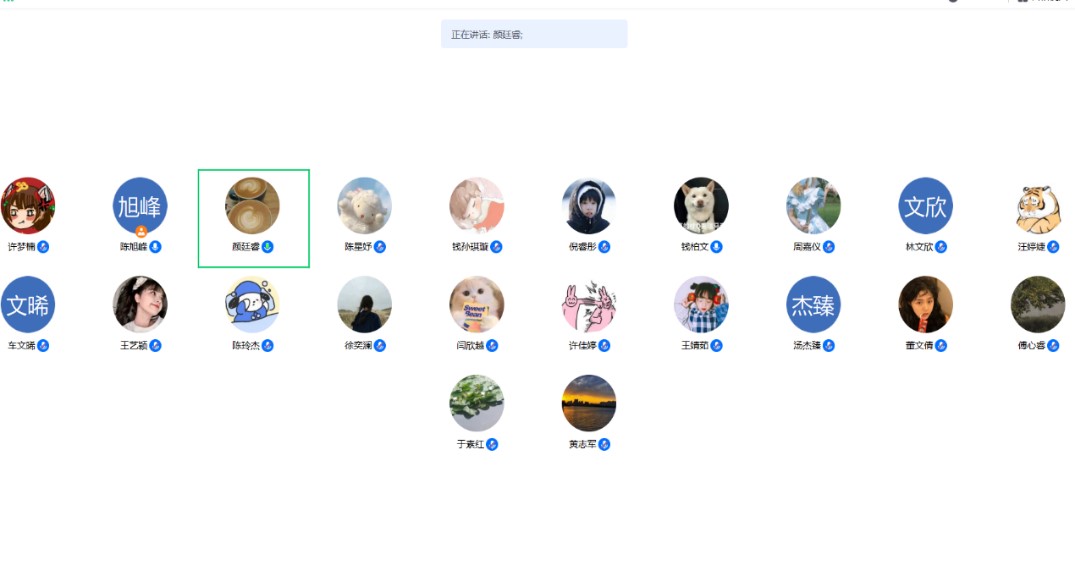Select the pink rabbits avatar of 许佳婷

tap(589, 304)
